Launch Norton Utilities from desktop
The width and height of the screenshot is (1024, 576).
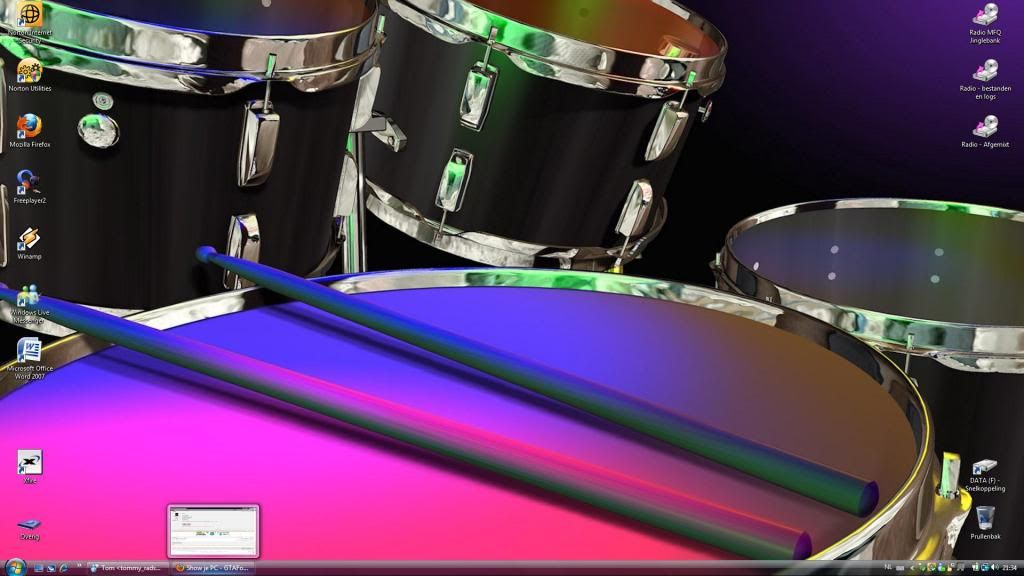coord(29,75)
